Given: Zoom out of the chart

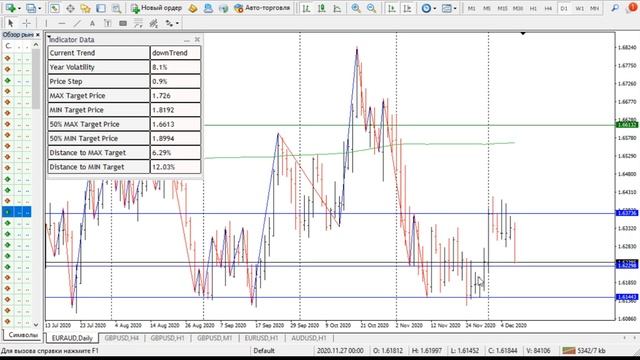Looking at the screenshot, I should pos(371,8).
